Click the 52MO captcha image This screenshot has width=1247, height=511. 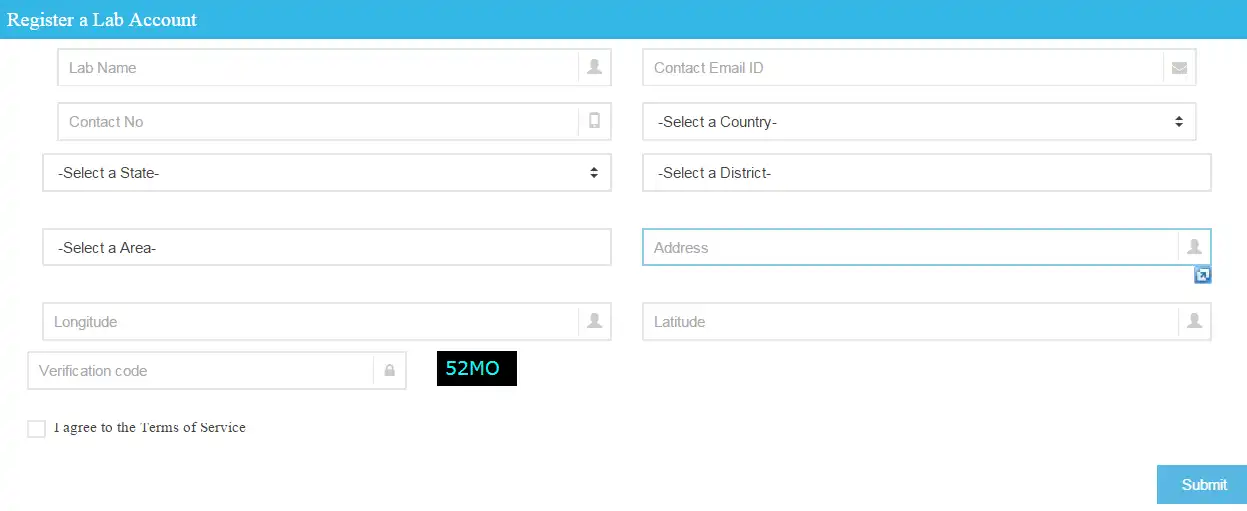coord(477,368)
